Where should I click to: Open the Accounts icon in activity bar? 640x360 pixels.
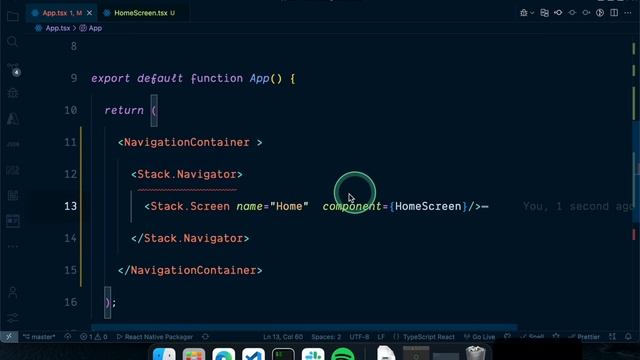click(13, 292)
